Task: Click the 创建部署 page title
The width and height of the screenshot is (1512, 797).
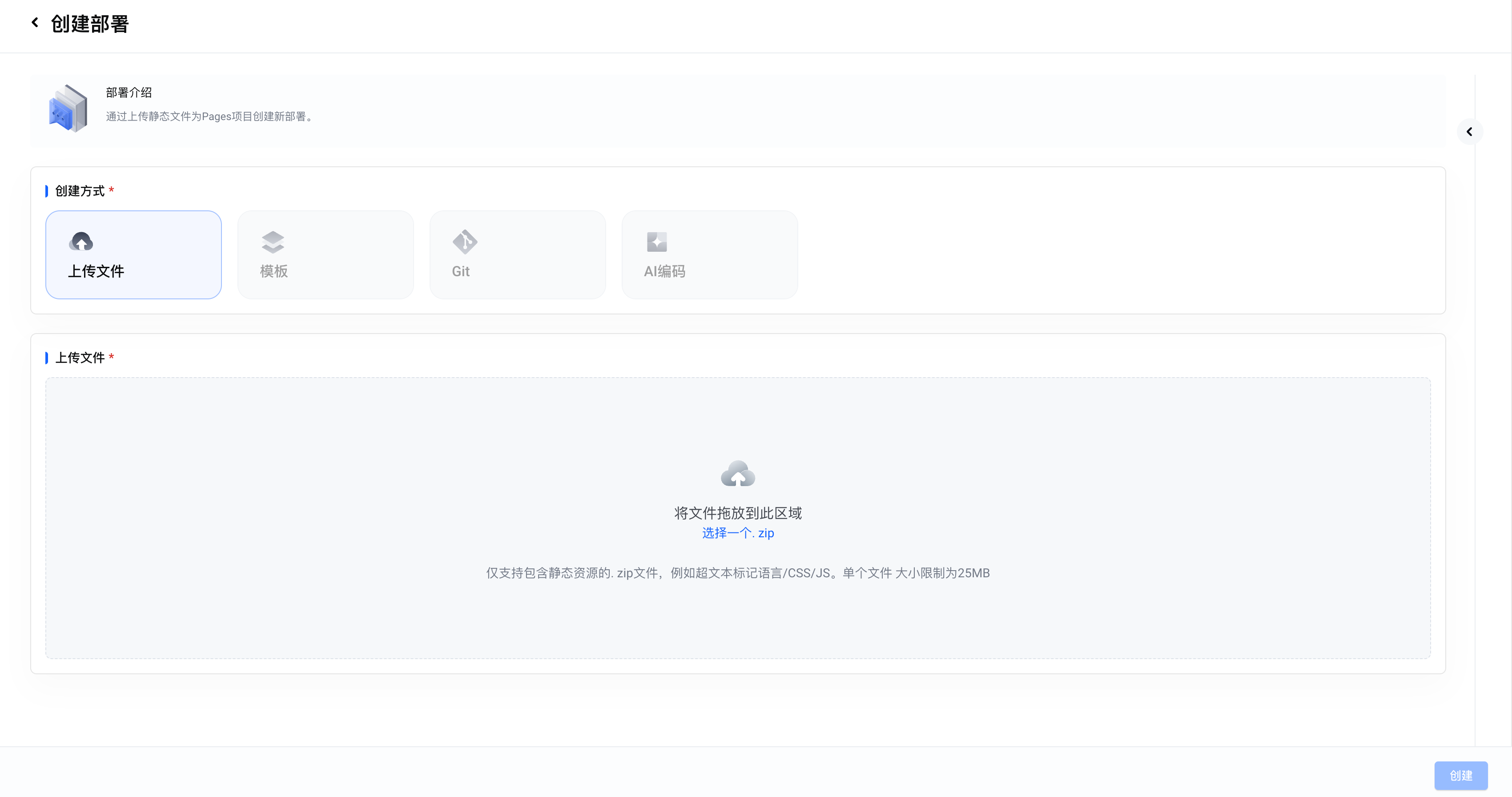Action: click(x=90, y=24)
